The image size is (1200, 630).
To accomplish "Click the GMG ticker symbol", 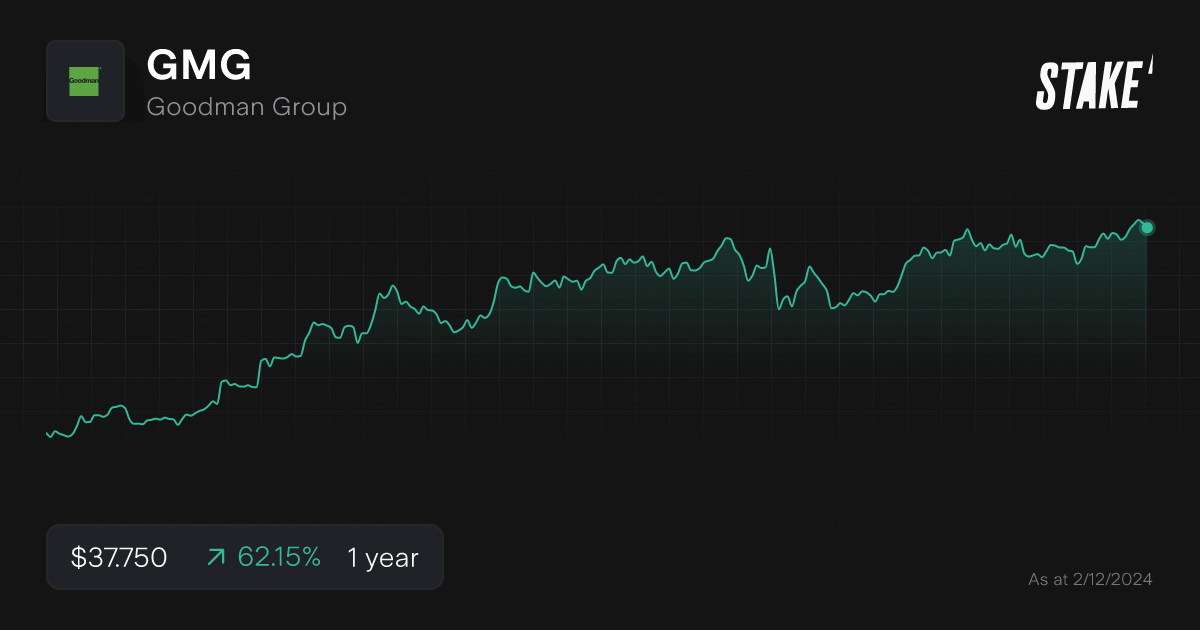I will (x=199, y=66).
